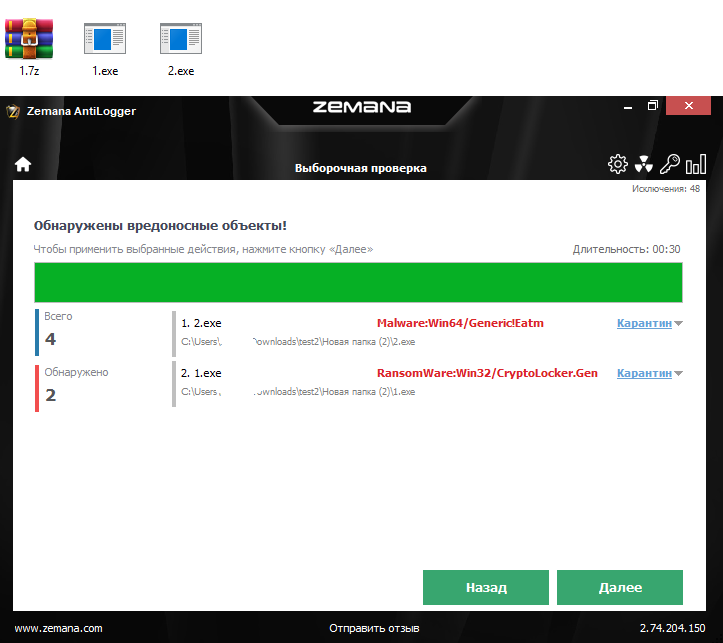Viewport: 723px width, 643px height.
Task: Open the statistics bar chart icon
Action: coord(695,164)
